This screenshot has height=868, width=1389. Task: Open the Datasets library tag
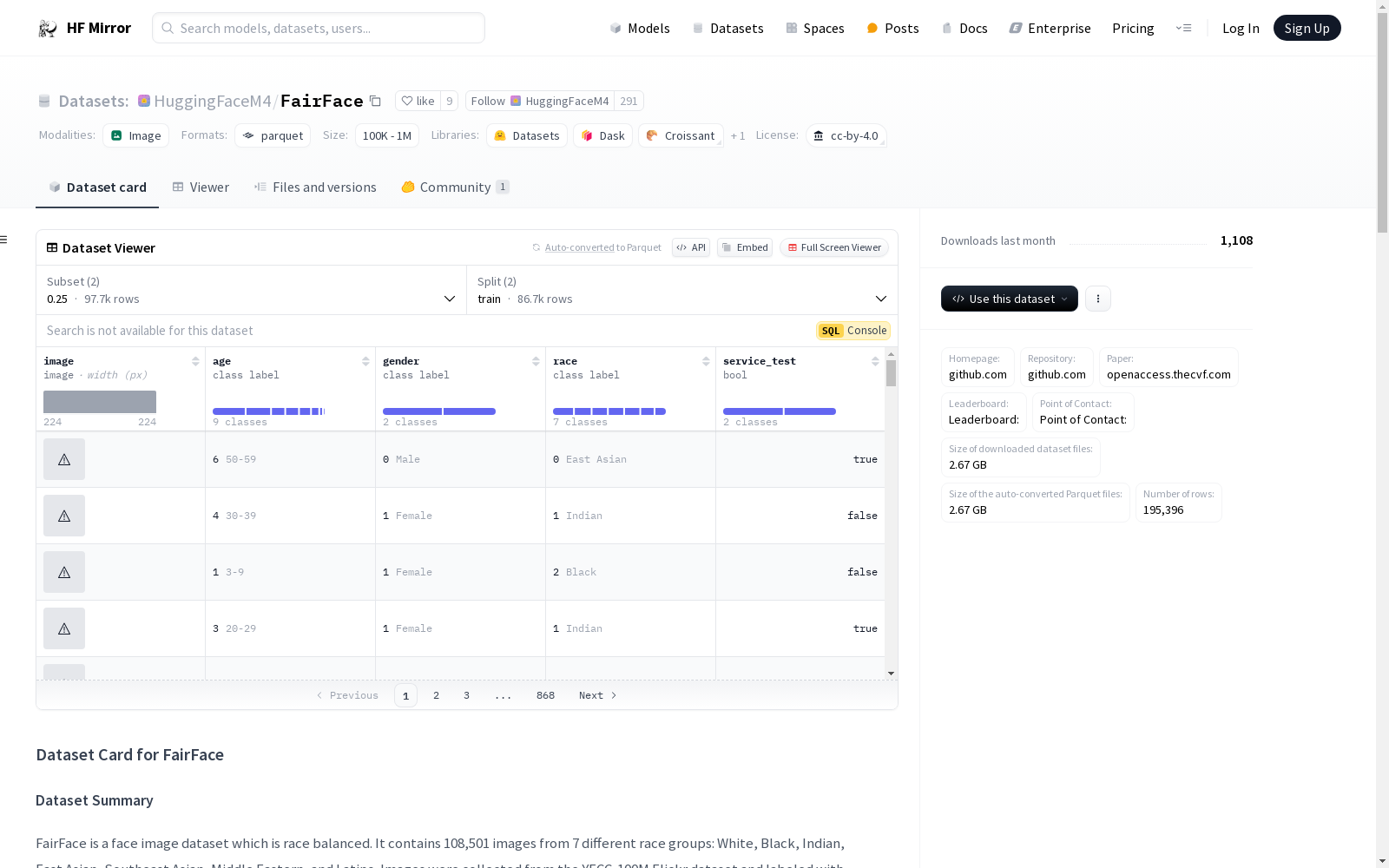pos(527,135)
